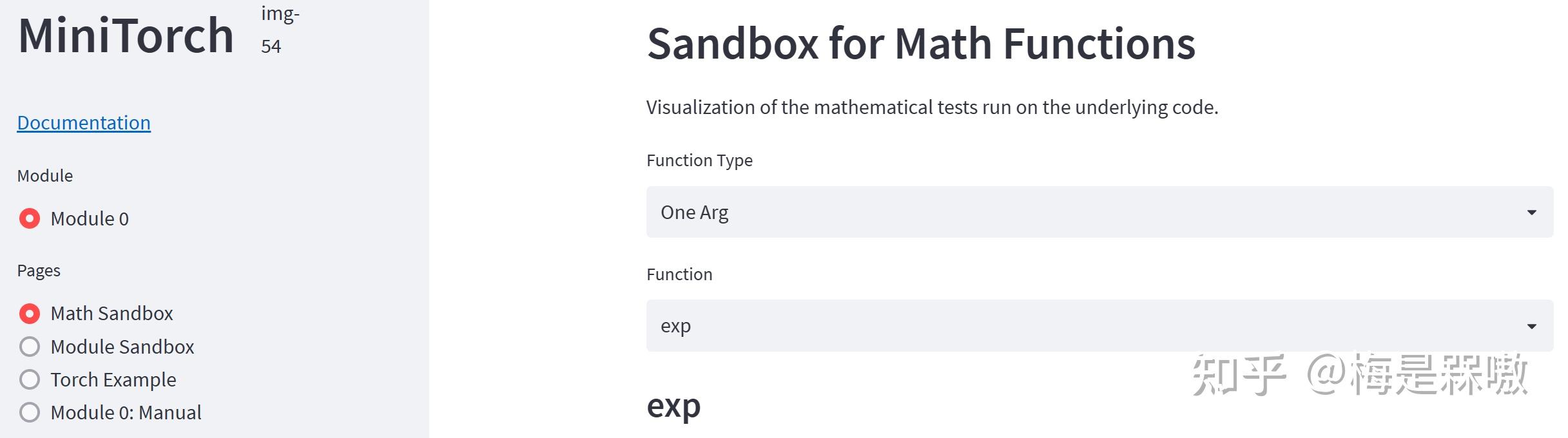Click the MiniTorch title

(x=126, y=35)
